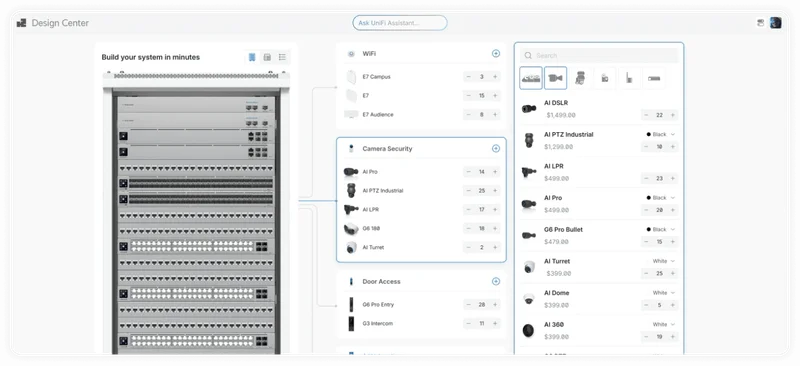
Task: Click the AI 360 camera thumbnail
Action: (529, 330)
